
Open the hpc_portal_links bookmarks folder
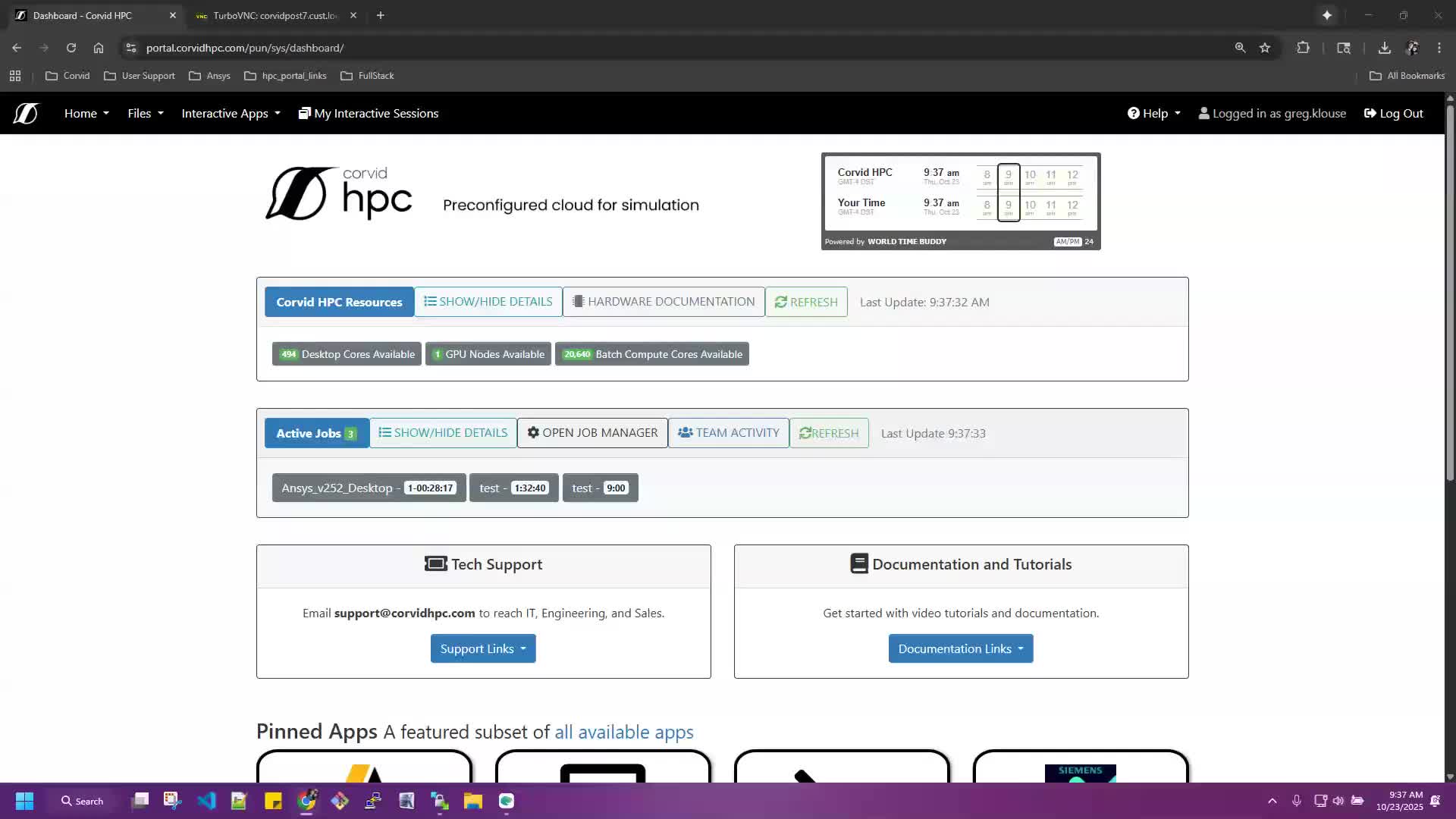[285, 76]
